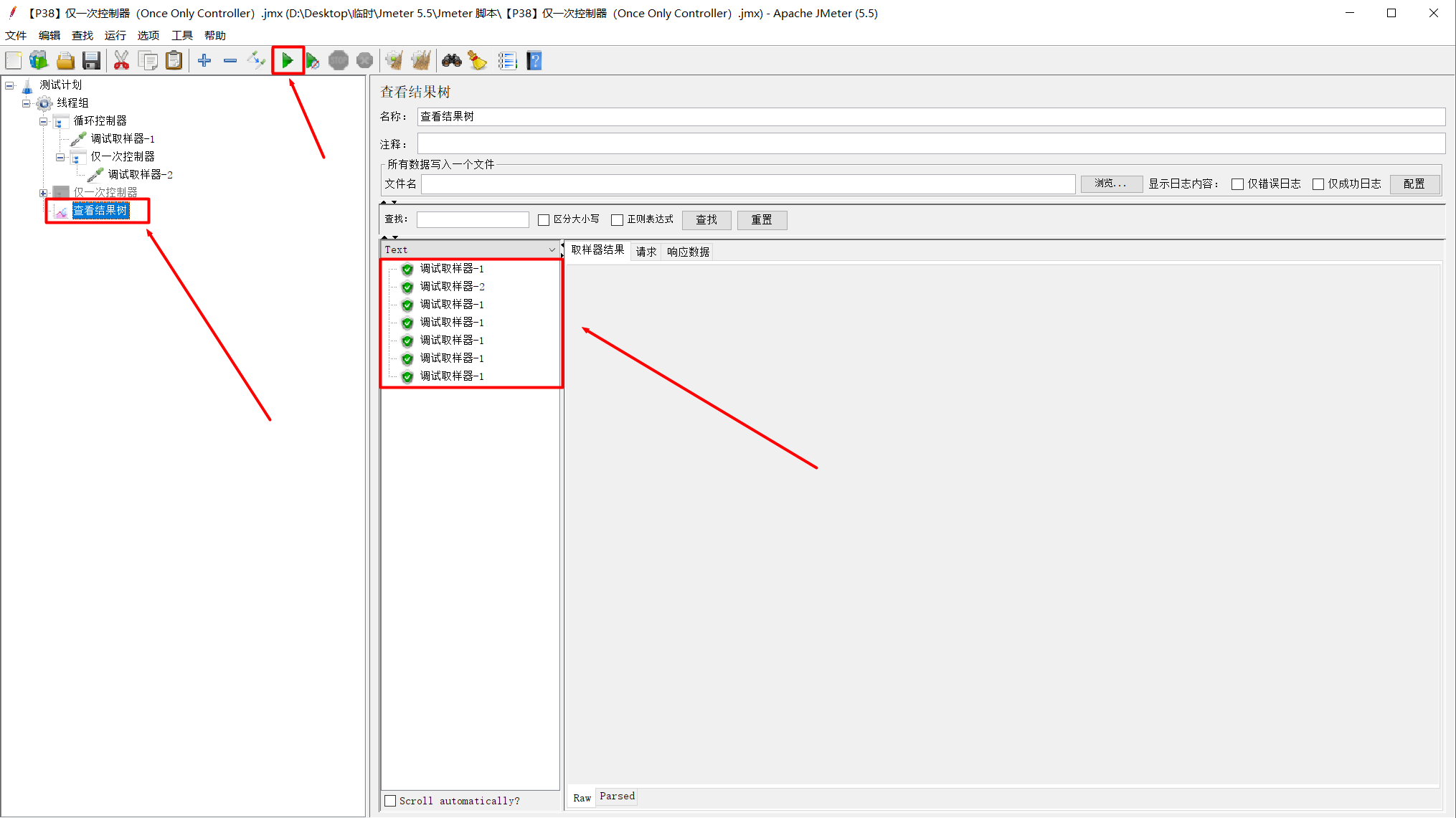Expand the disabled 仅一次控制器 node
1456x818 pixels.
pyautogui.click(x=43, y=193)
